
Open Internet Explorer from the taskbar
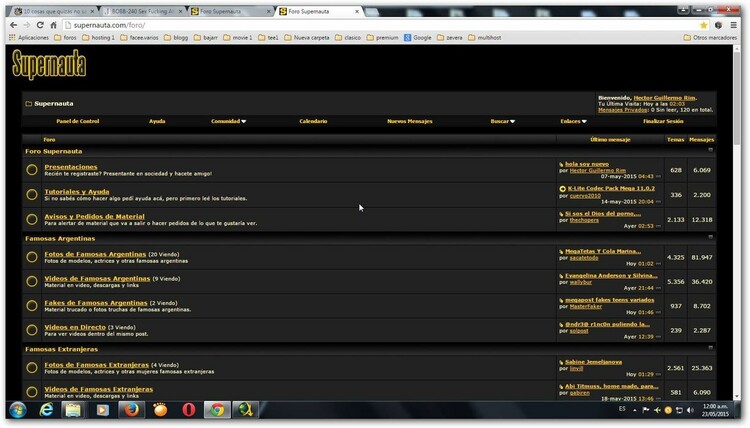pos(46,410)
